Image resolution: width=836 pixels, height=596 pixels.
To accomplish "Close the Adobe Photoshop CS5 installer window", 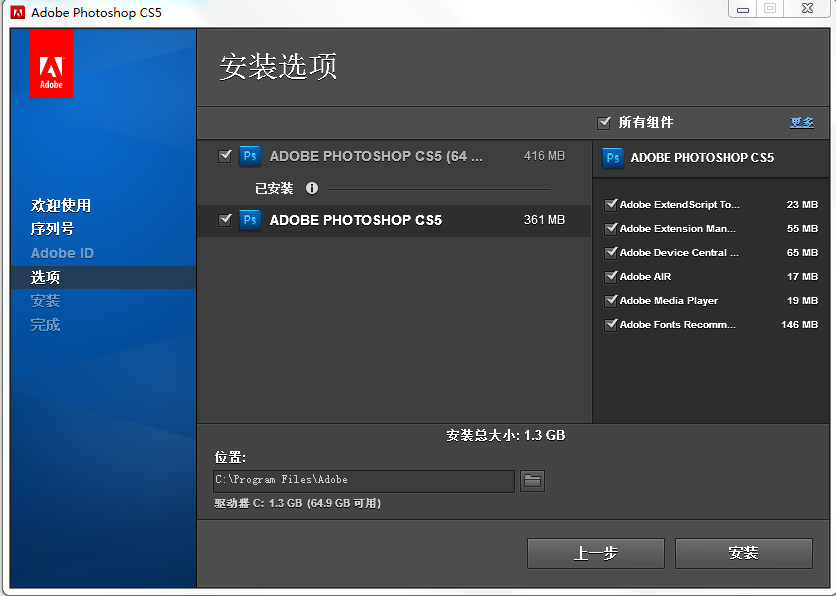I will pyautogui.click(x=807, y=9).
